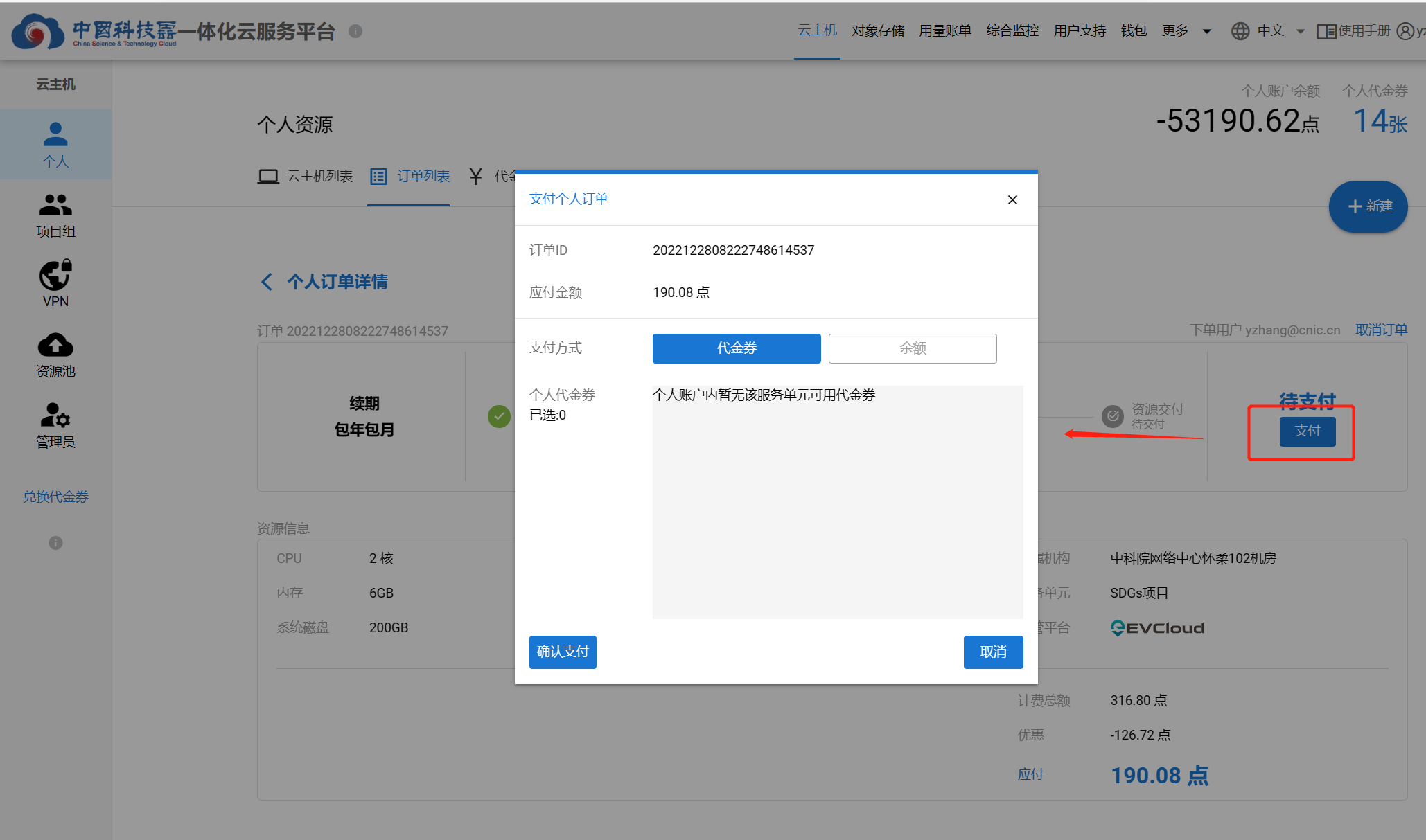The height and width of the screenshot is (840, 1426).
Task: Click the 190.08 点 amount in dialog
Action: (681, 292)
